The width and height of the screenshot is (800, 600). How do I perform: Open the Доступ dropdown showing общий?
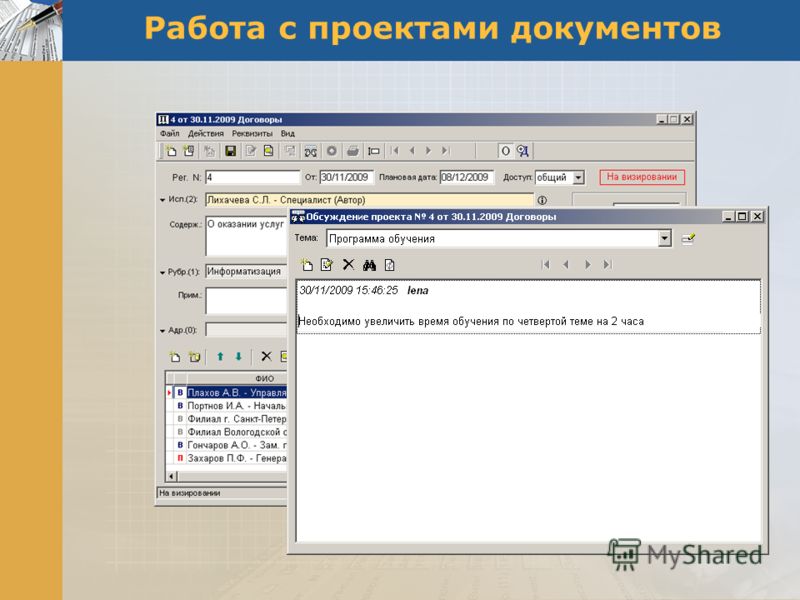(x=578, y=178)
